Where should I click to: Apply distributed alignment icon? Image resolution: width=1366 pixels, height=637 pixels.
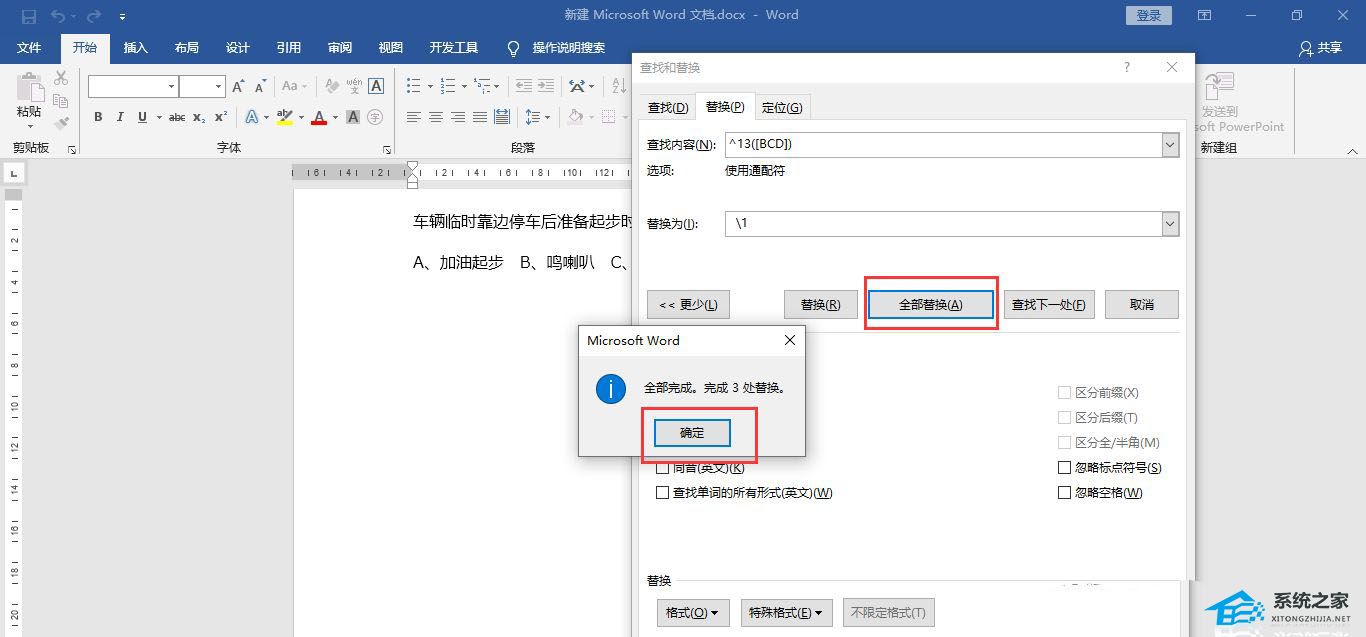pyautogui.click(x=501, y=117)
